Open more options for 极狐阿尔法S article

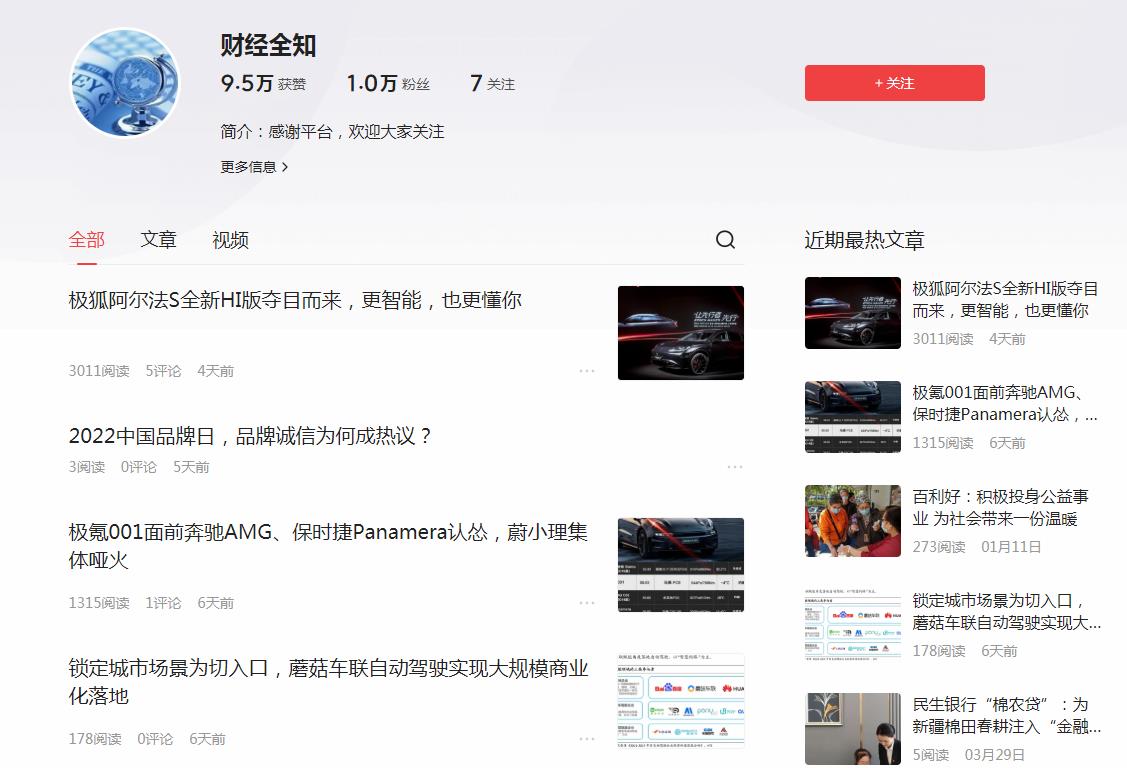pyautogui.click(x=586, y=371)
